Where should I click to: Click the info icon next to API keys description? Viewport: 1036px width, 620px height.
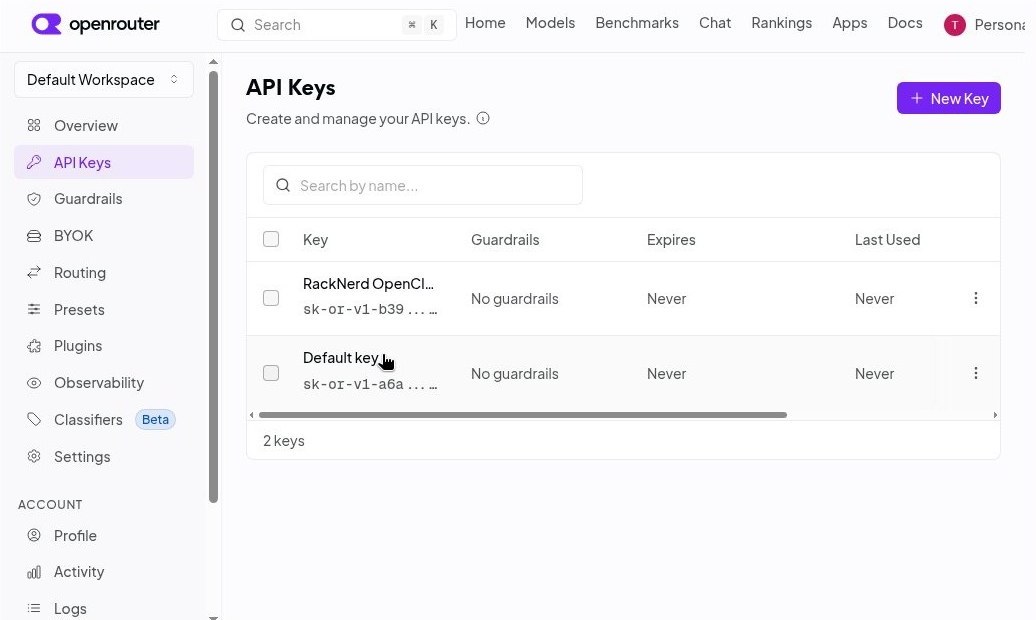483,118
